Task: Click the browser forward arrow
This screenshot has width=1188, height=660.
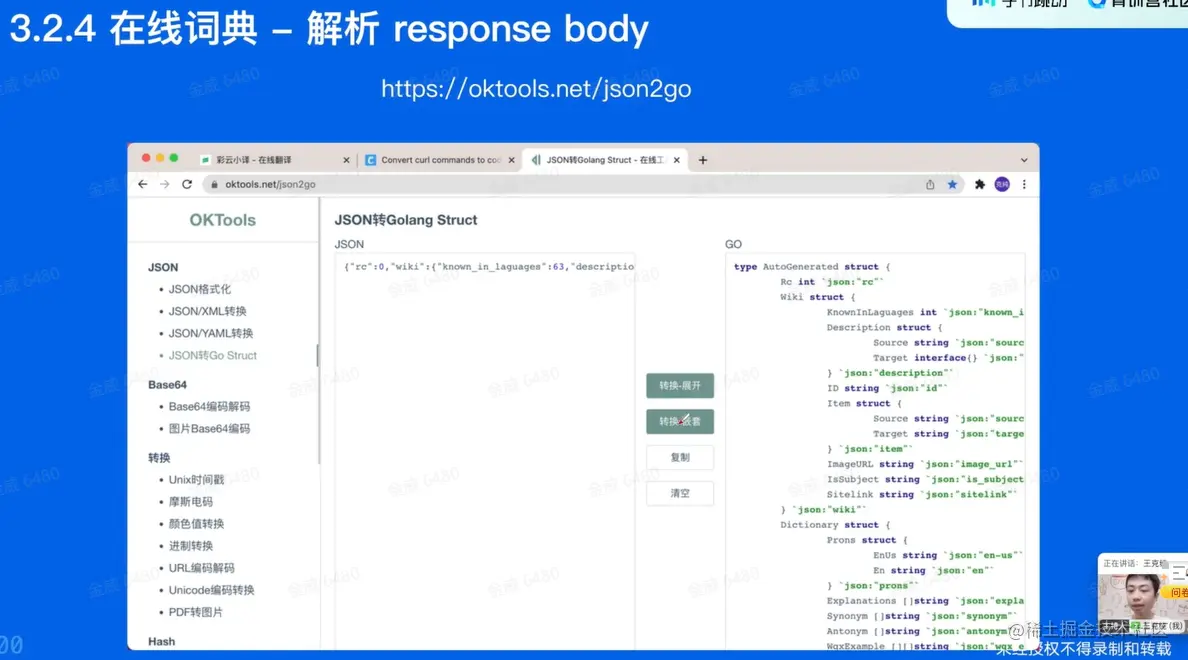Action: pyautogui.click(x=164, y=184)
